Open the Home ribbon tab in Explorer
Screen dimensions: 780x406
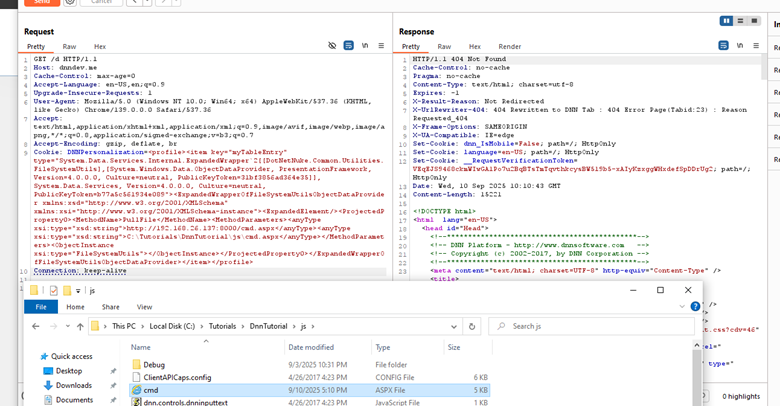click(x=76, y=307)
